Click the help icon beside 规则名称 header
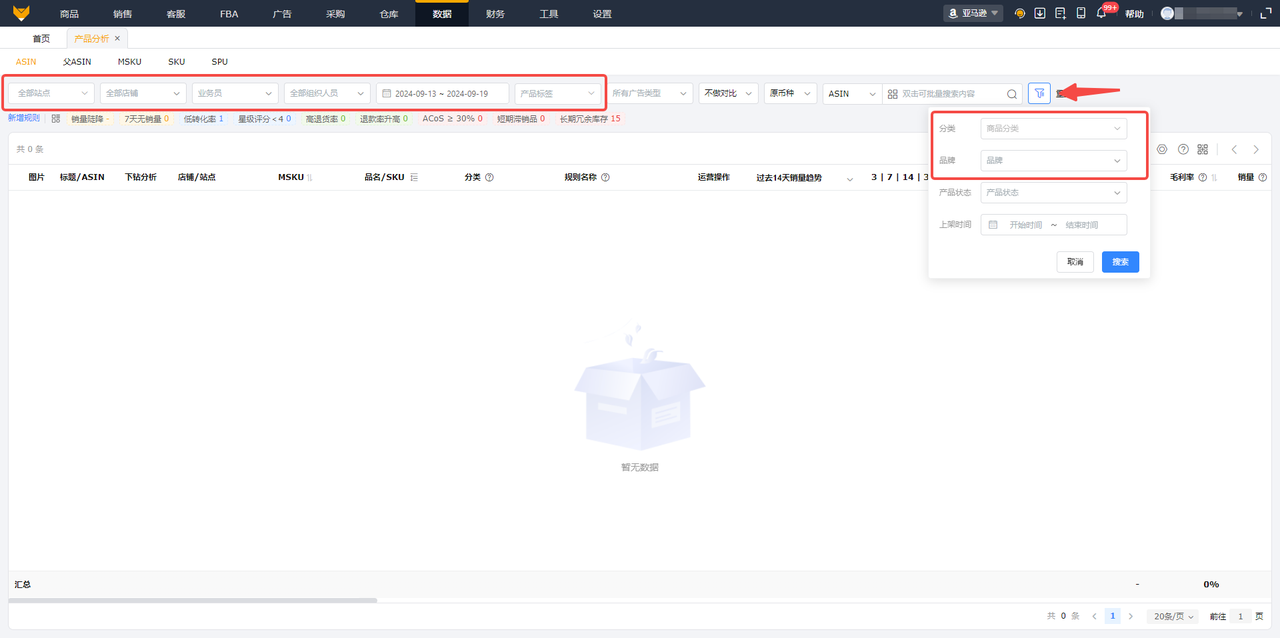Screen dimensions: 1280x638 click(605, 177)
